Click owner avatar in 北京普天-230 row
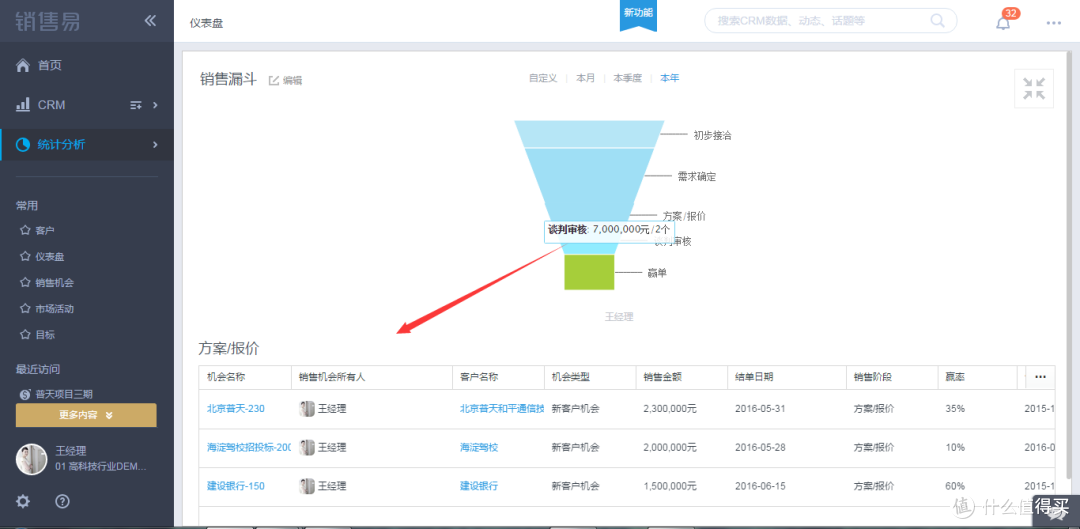This screenshot has width=1080, height=529. tap(307, 408)
